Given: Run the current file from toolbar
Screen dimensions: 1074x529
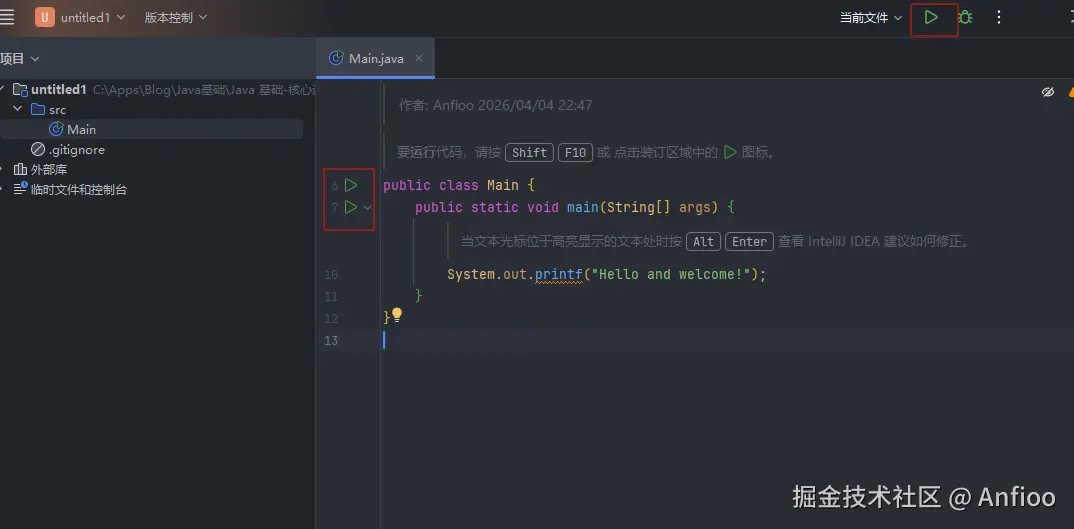Looking at the screenshot, I should [x=931, y=17].
